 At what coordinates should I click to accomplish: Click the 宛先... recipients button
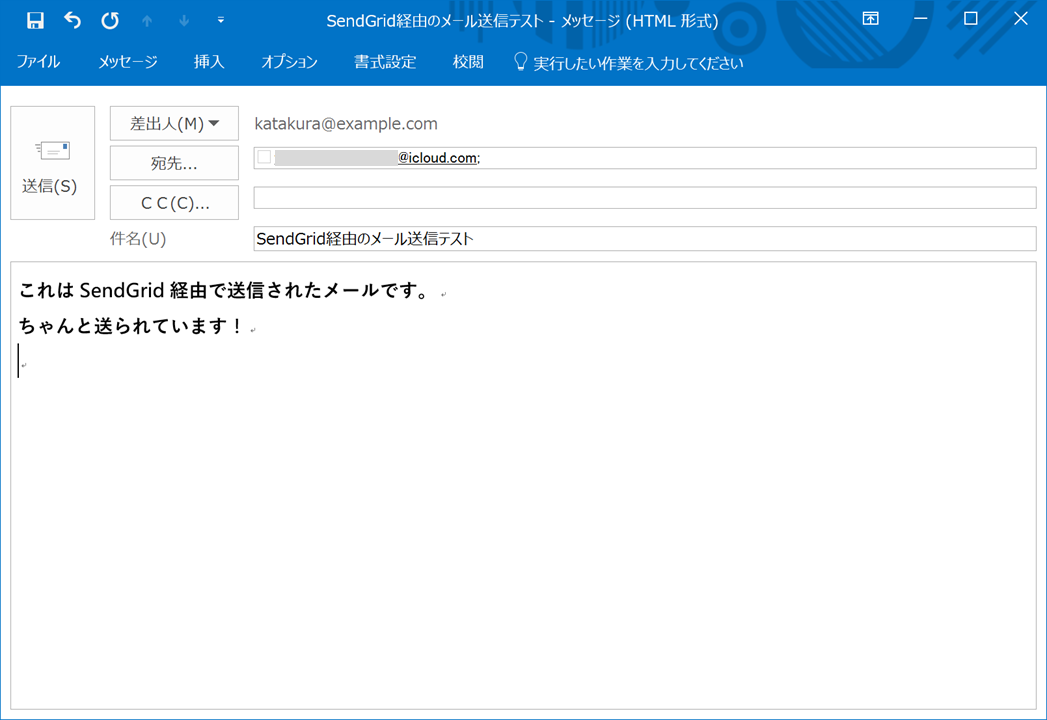pyautogui.click(x=174, y=163)
